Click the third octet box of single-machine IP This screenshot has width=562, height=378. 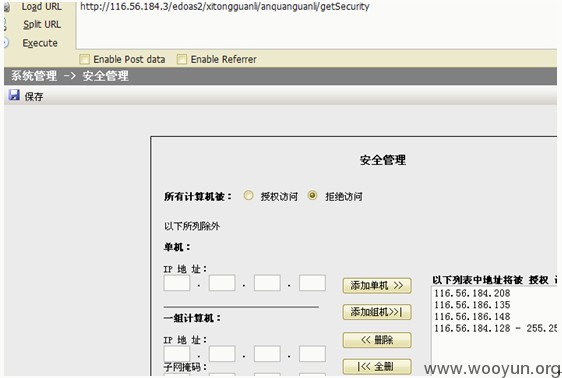[267, 283]
